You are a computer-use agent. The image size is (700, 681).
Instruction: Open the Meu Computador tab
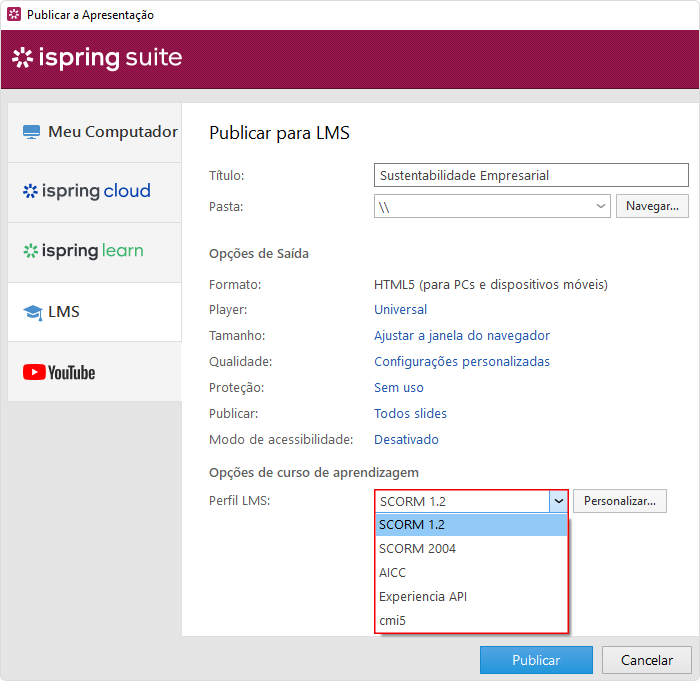click(94, 133)
